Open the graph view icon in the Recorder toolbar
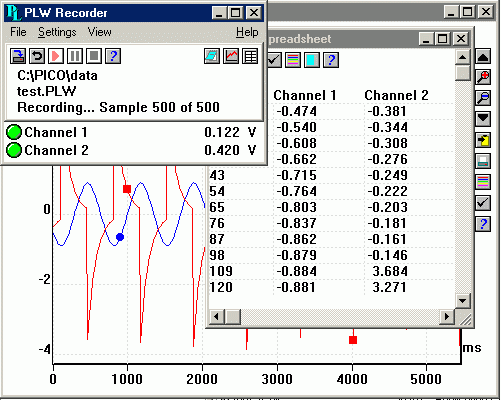 (x=231, y=56)
